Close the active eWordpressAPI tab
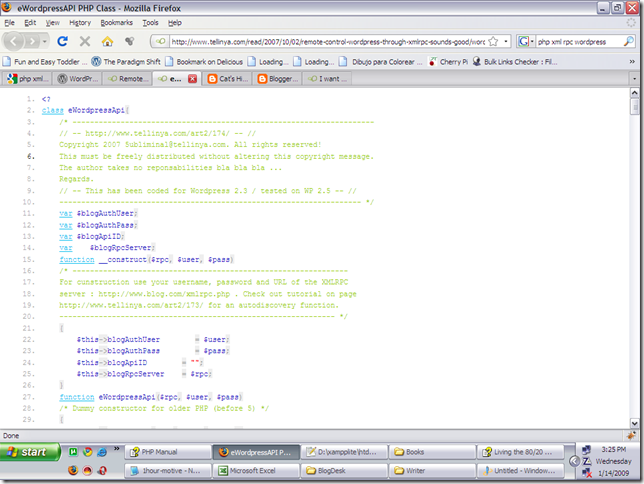 click(x=191, y=78)
